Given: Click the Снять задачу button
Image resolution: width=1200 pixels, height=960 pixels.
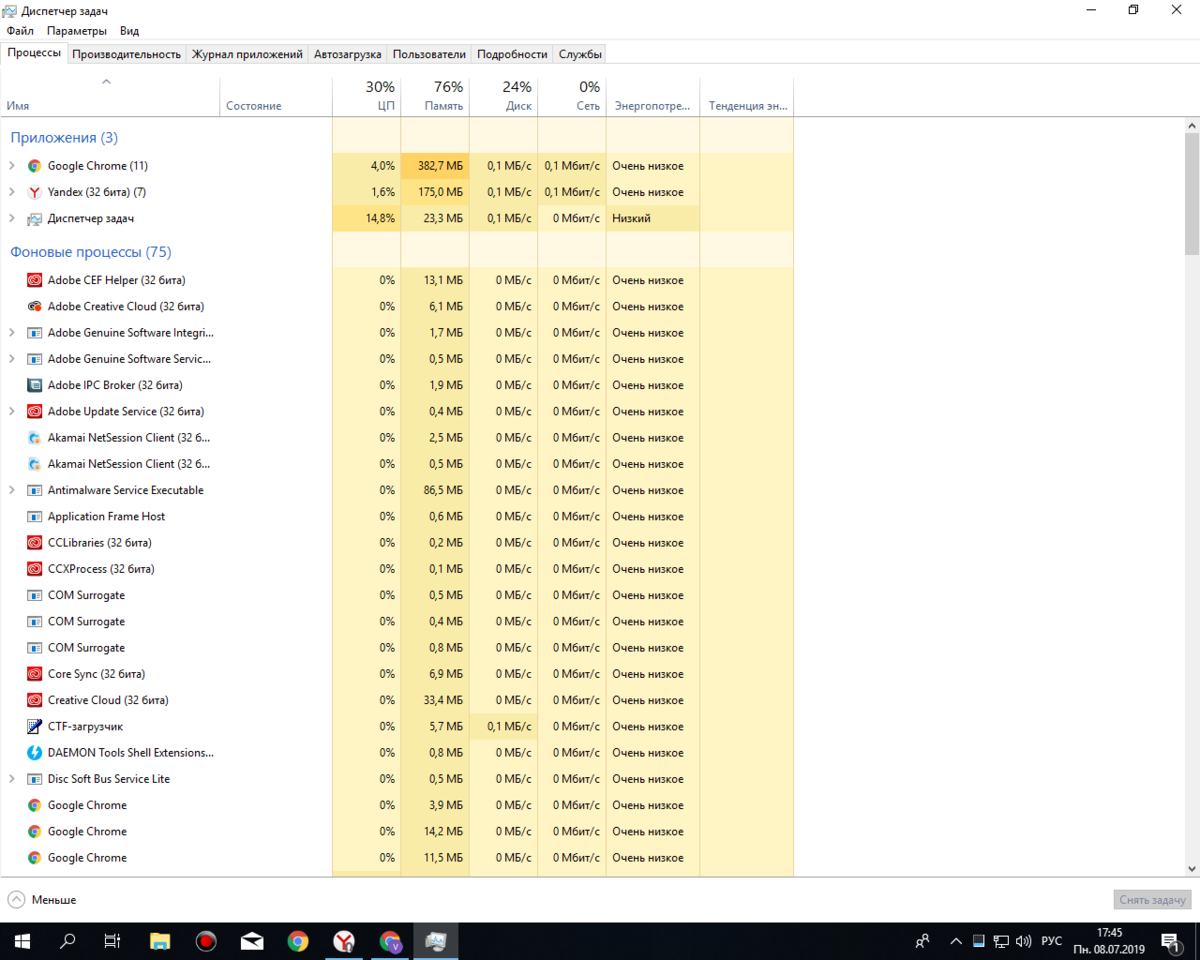Looking at the screenshot, I should [1153, 900].
